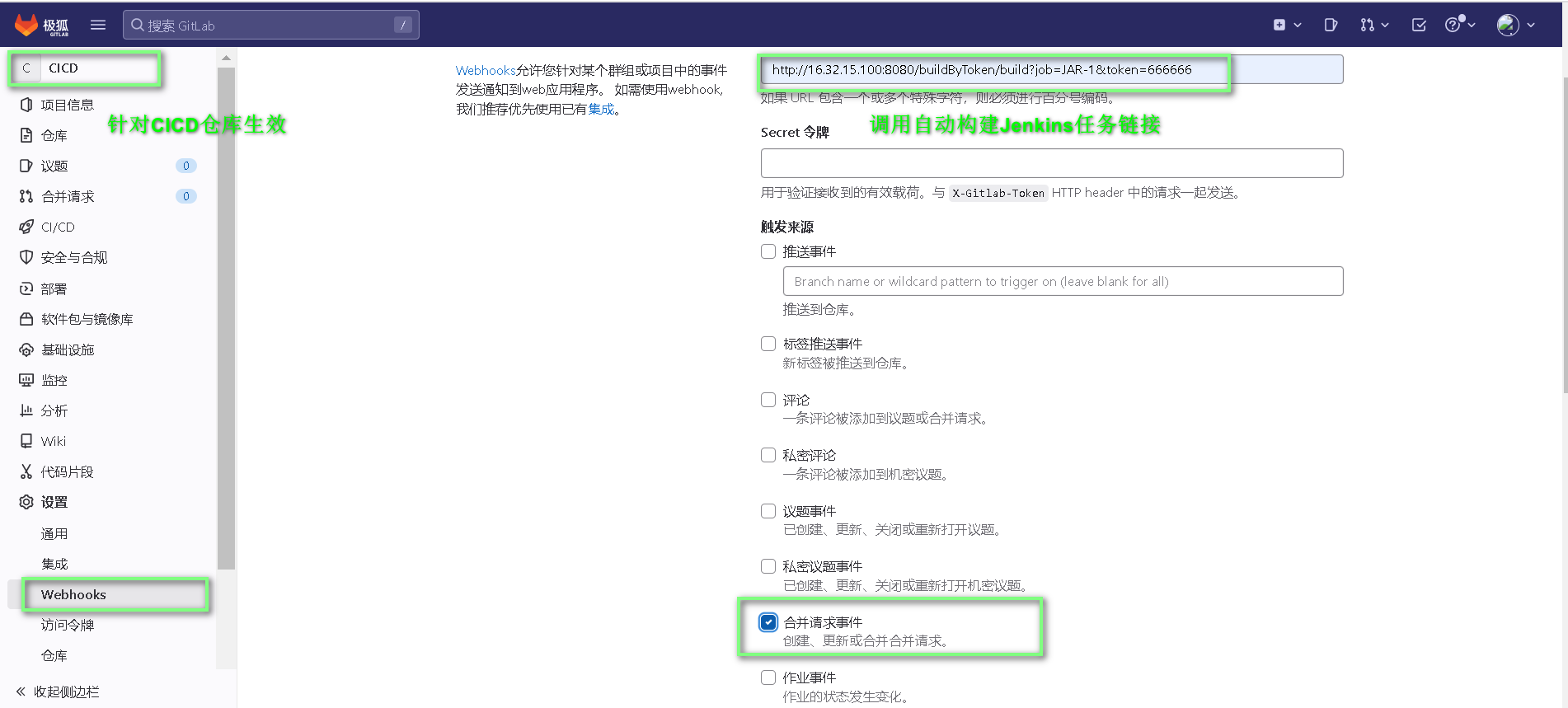Expand the user profile dropdown arrow
Viewport: 1568px width, 708px height.
point(1531,26)
